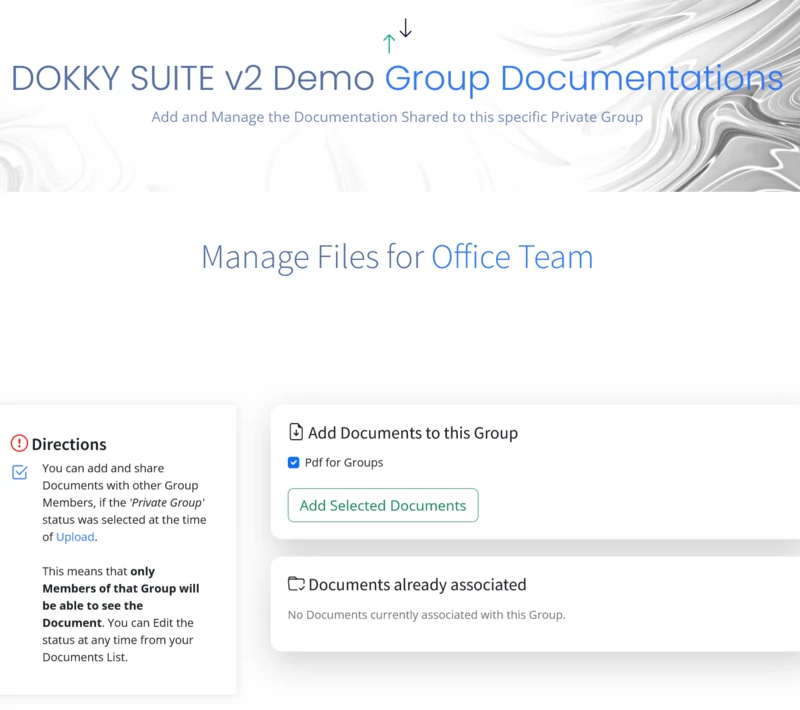
Task: Uncheck the Pdf for Groups checkbox
Action: (293, 462)
